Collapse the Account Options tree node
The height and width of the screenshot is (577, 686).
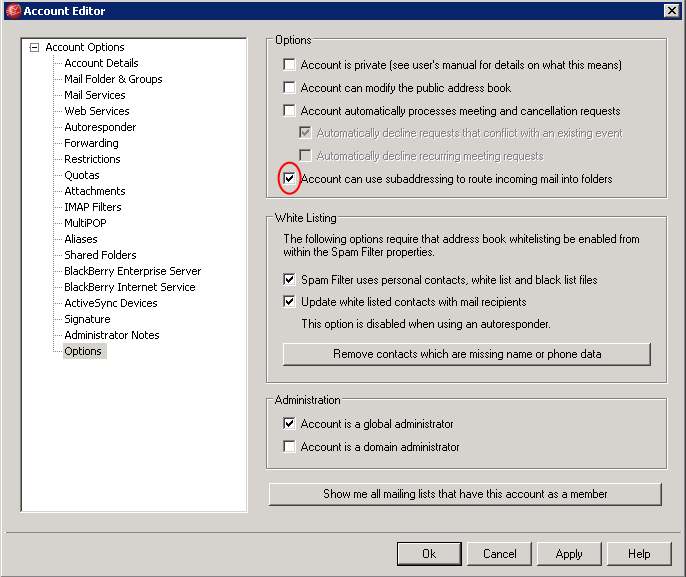[x=34, y=47]
